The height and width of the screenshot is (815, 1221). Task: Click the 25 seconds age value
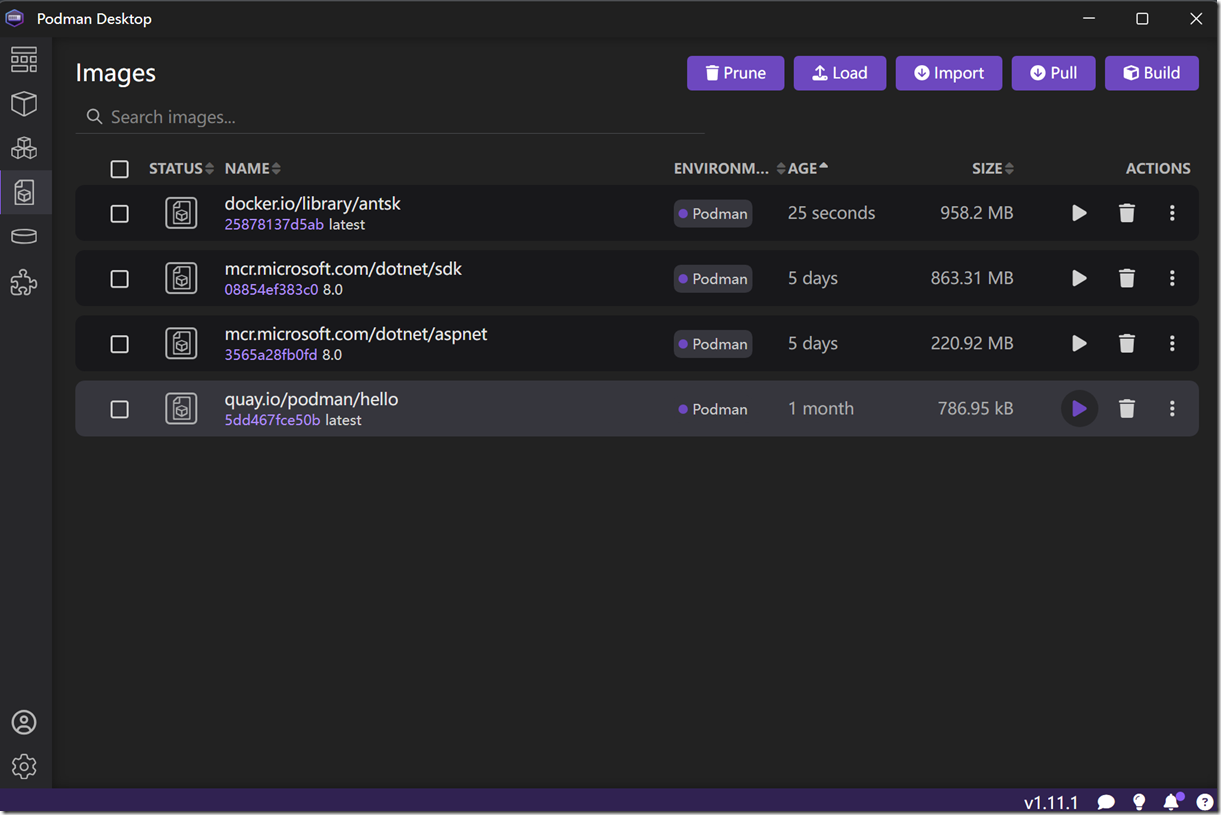(831, 213)
